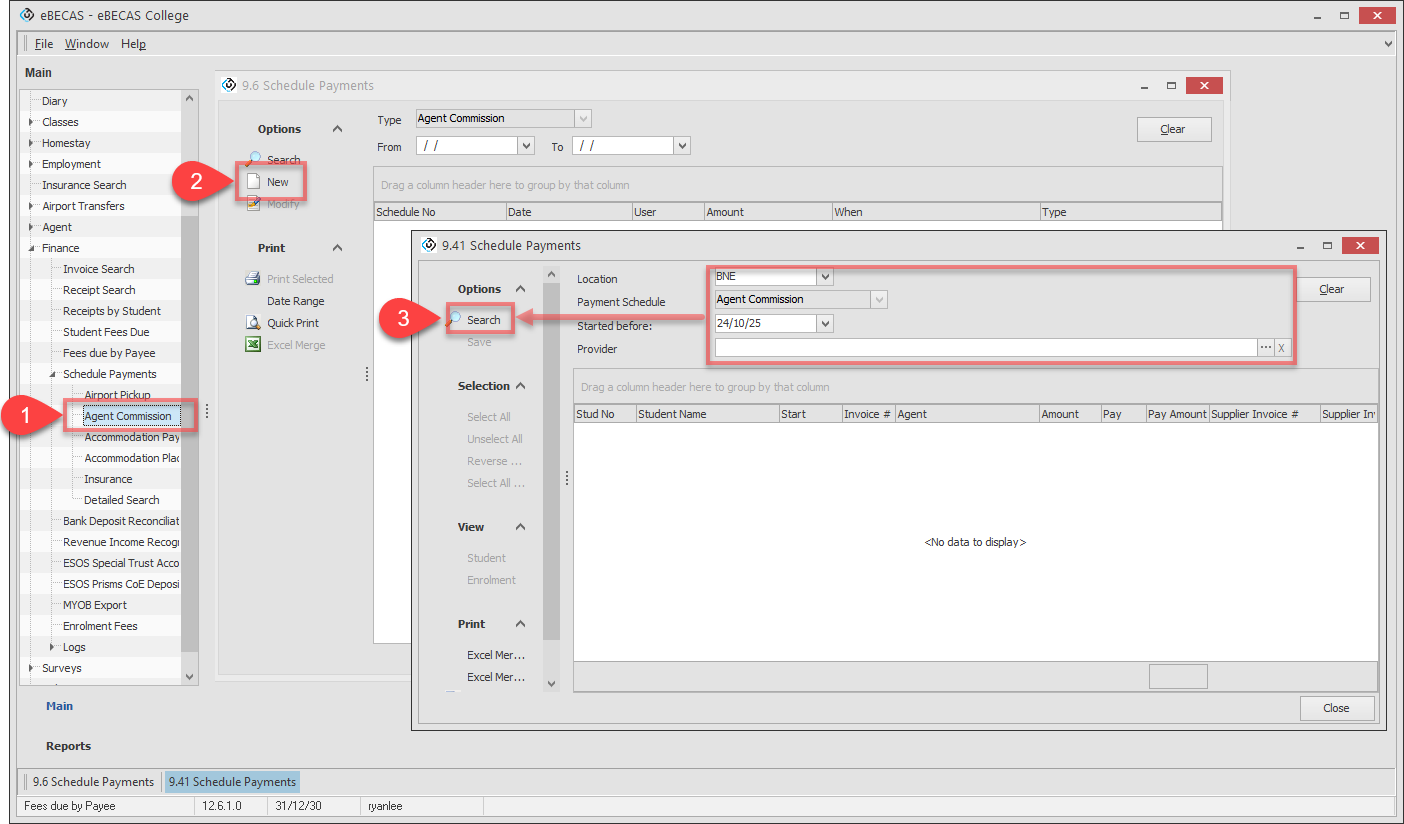Select Agent Commission in the navigation tree
1404x824 pixels.
(x=128, y=416)
